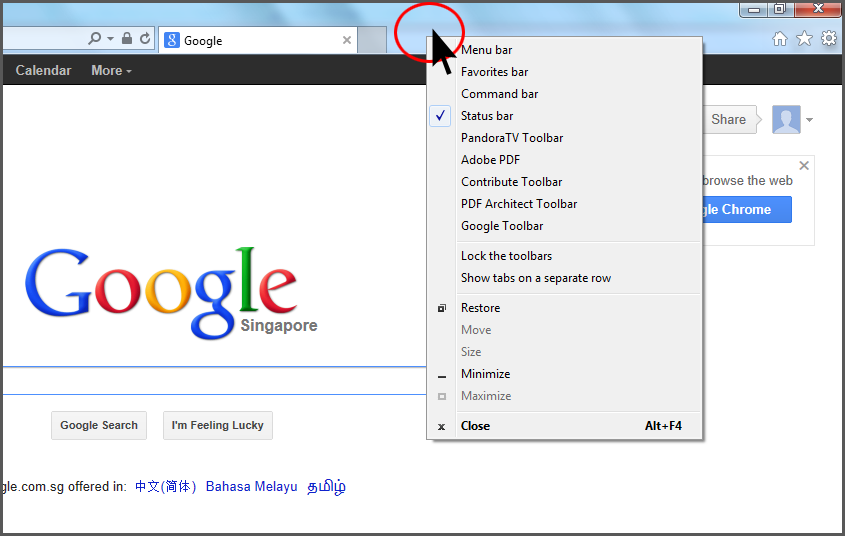Choose Restore from the context menu
This screenshot has height=536, width=845.
565,308
